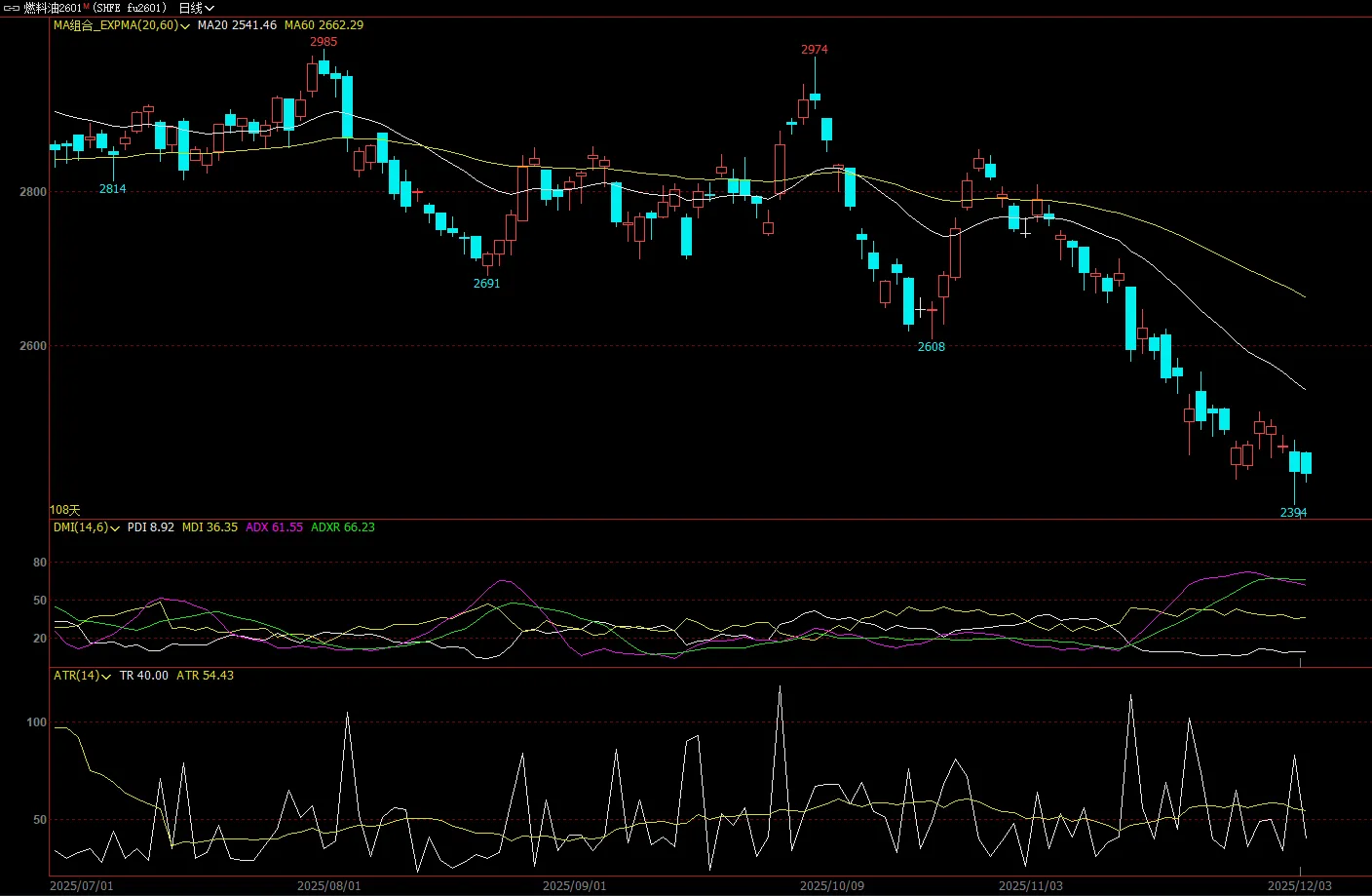1372x896 pixels.
Task: Click the MDI 36.35 legend label
Action: pyautogui.click(x=210, y=527)
